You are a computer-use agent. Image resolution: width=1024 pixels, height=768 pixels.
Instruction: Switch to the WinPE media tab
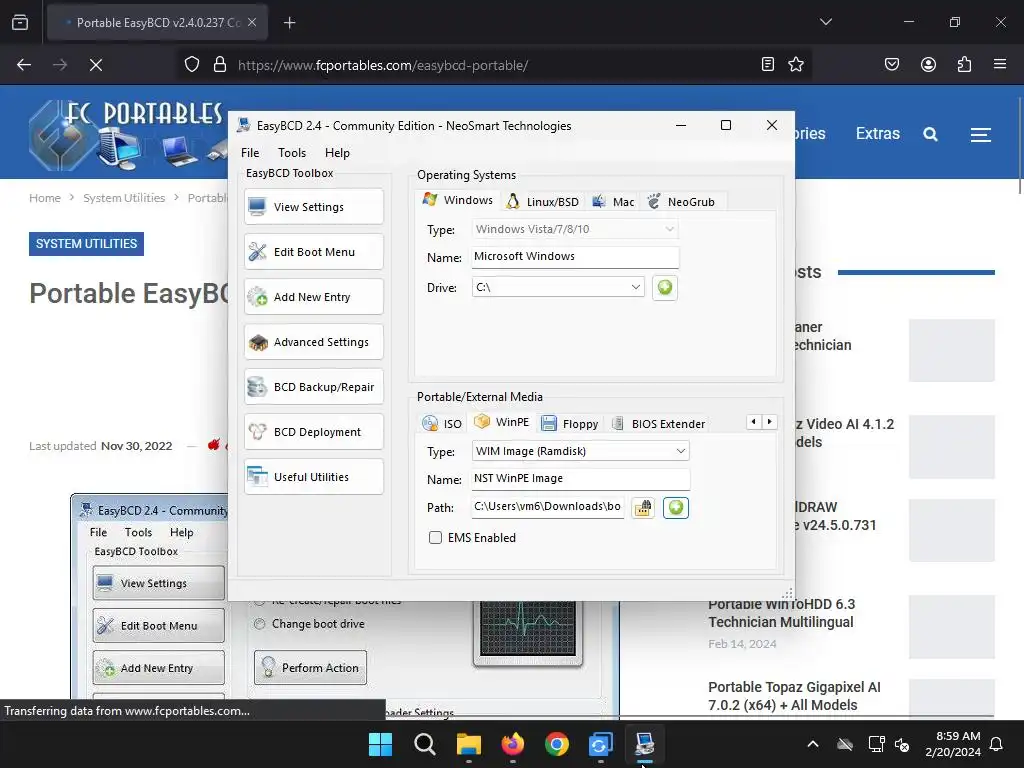[x=502, y=422]
